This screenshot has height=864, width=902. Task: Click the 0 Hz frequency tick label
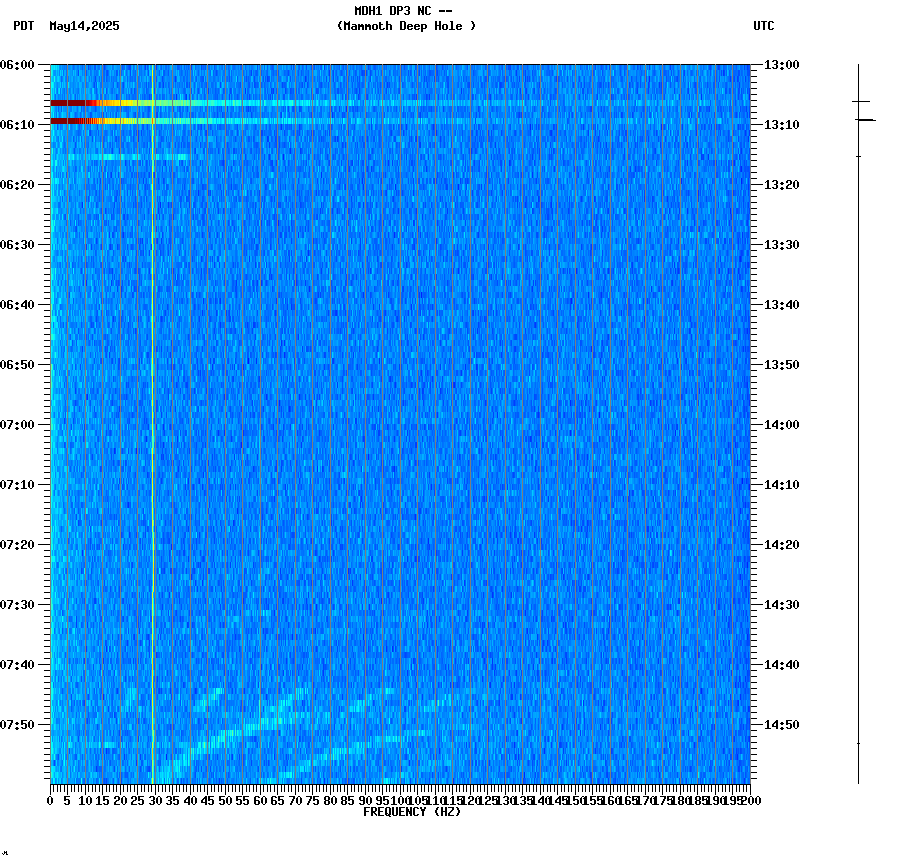coord(48,800)
